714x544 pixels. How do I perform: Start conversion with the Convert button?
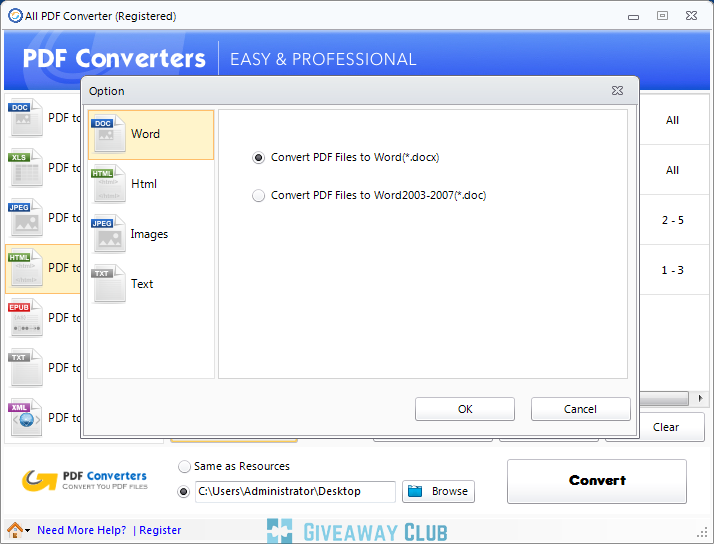(597, 481)
